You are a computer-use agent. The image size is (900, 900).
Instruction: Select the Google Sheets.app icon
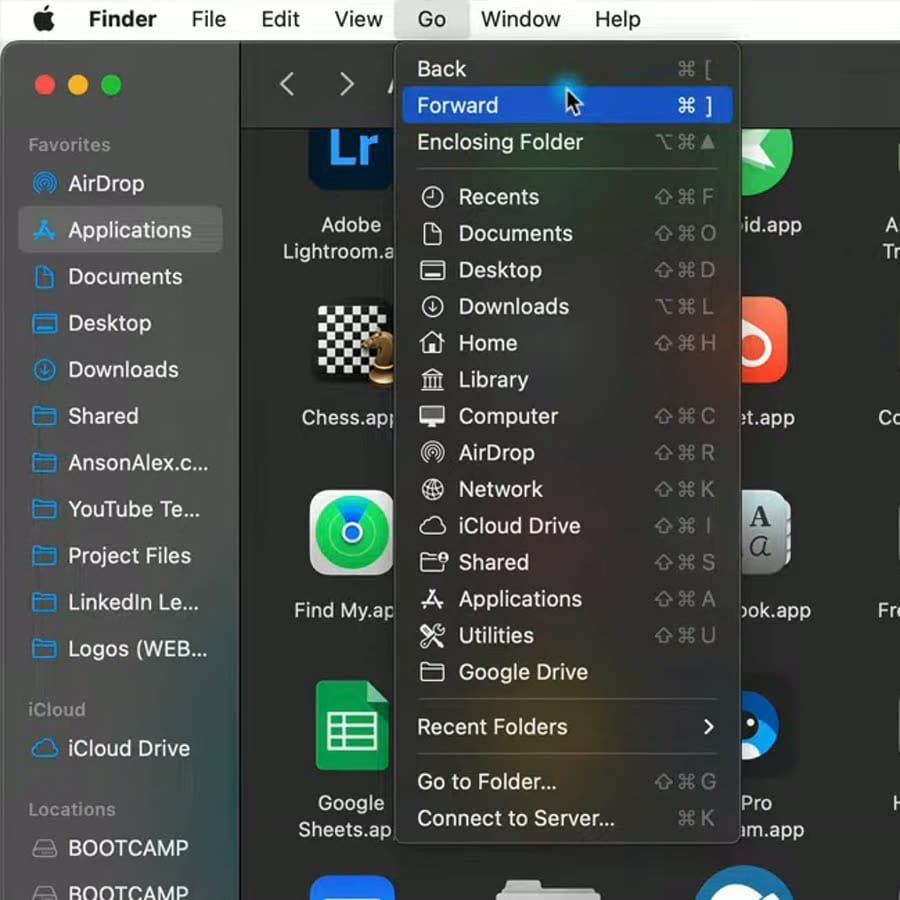click(352, 725)
